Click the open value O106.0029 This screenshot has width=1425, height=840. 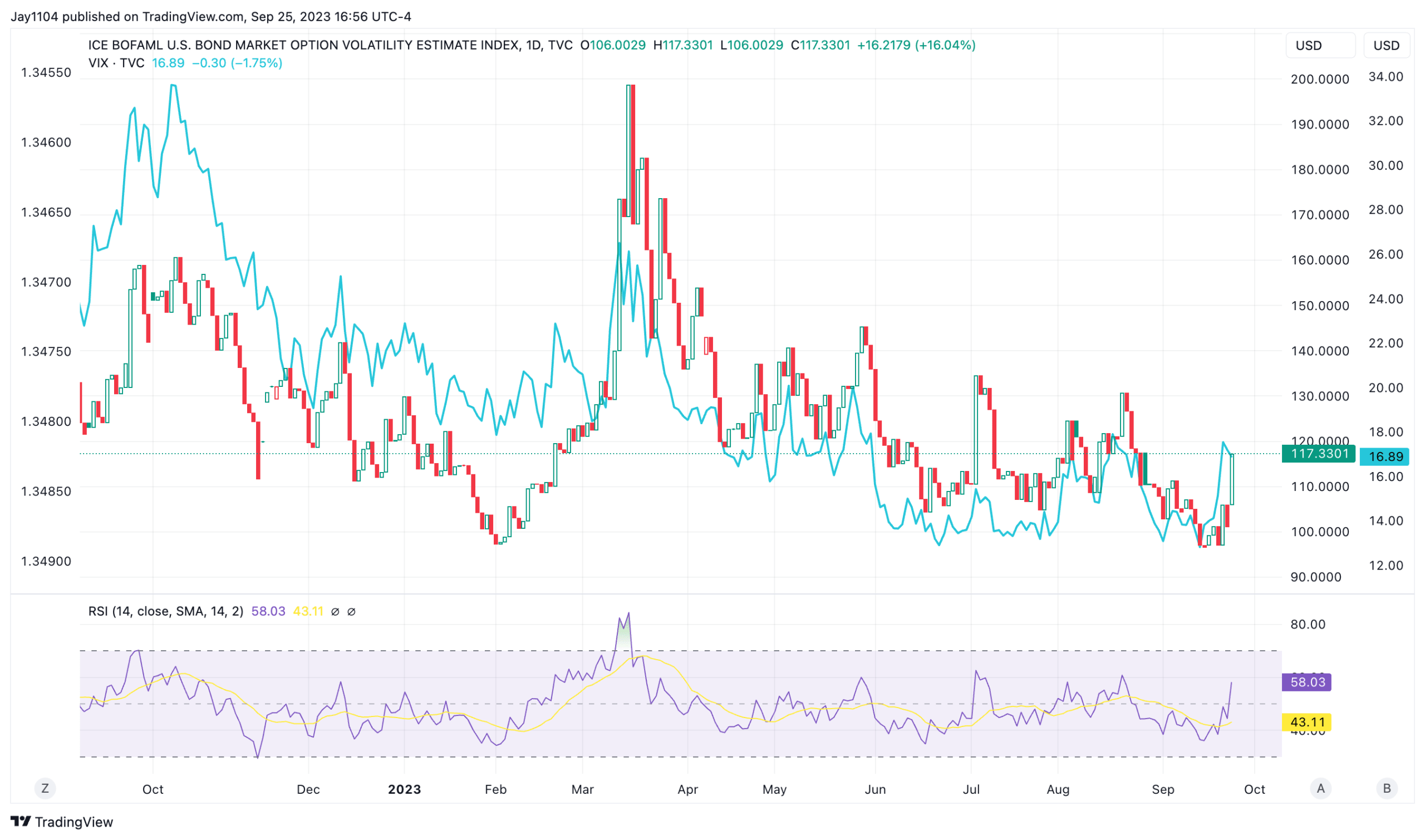pos(613,45)
